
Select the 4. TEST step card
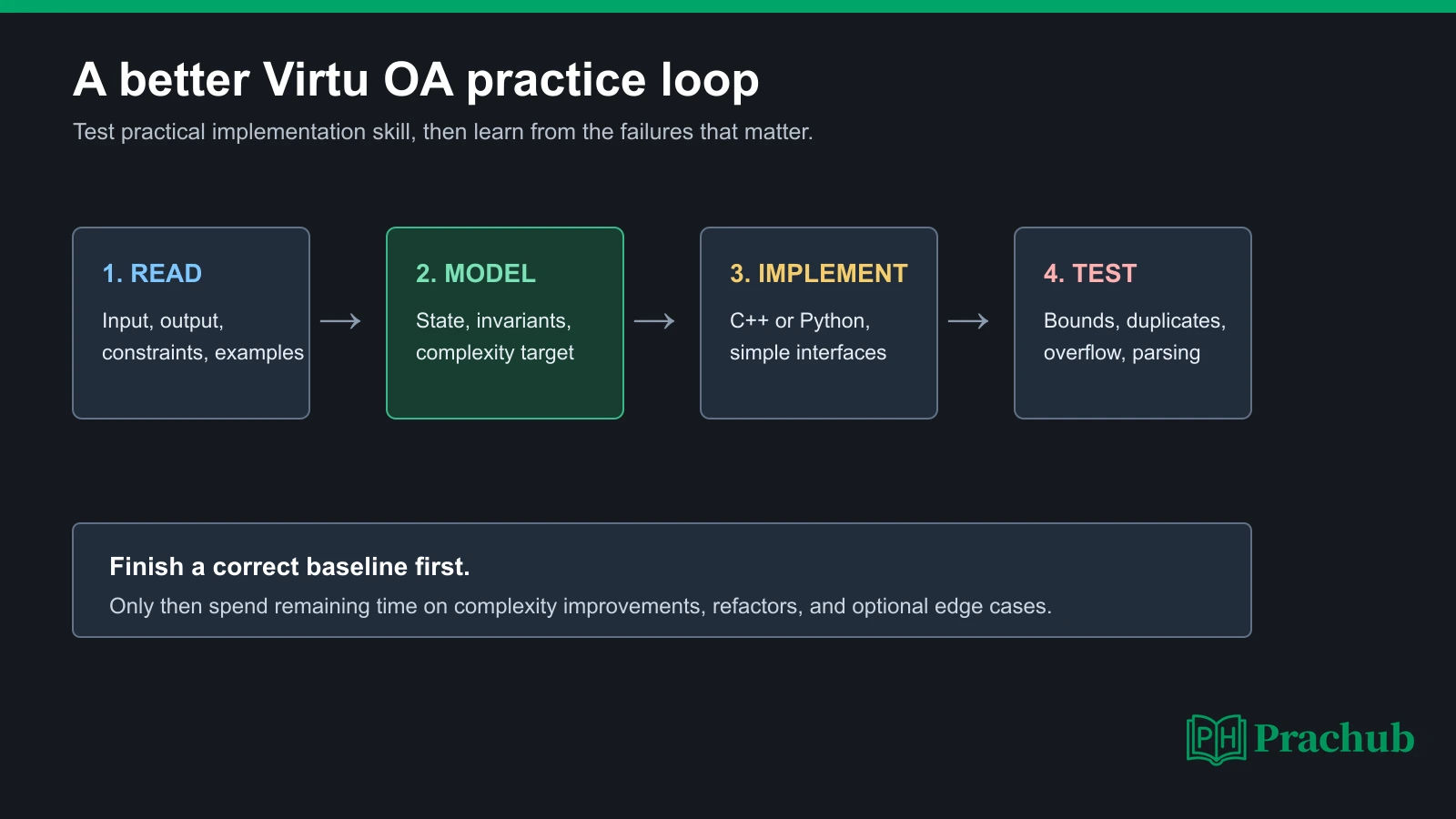point(1133,323)
